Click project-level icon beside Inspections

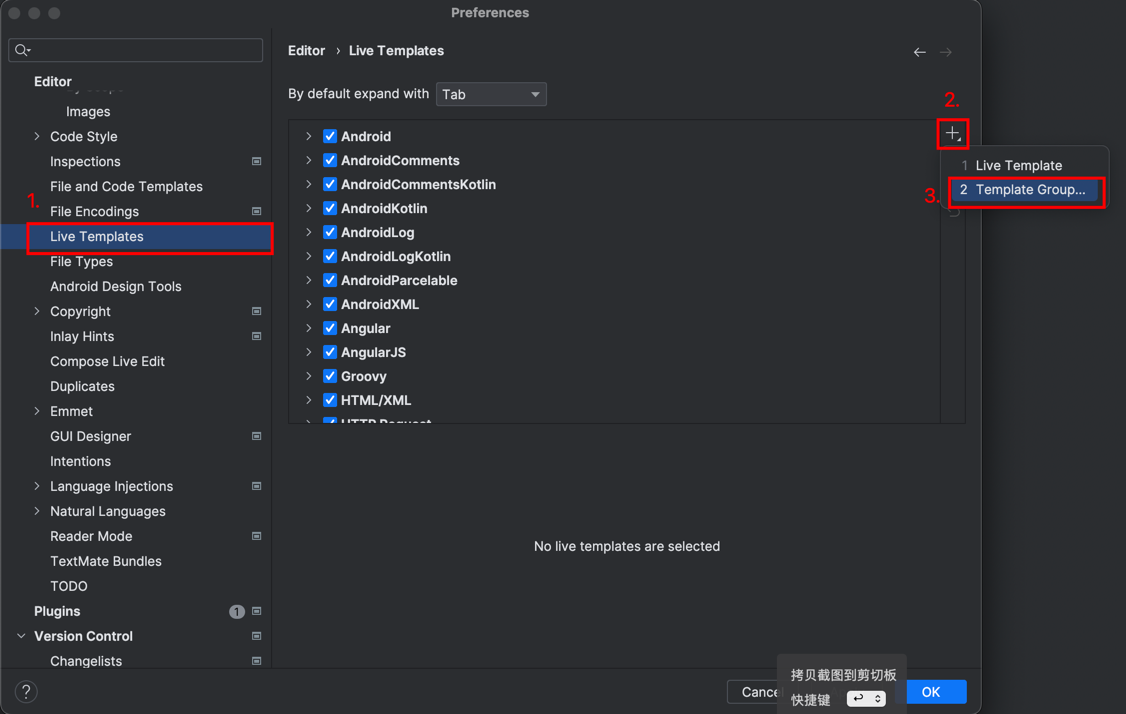click(x=257, y=161)
